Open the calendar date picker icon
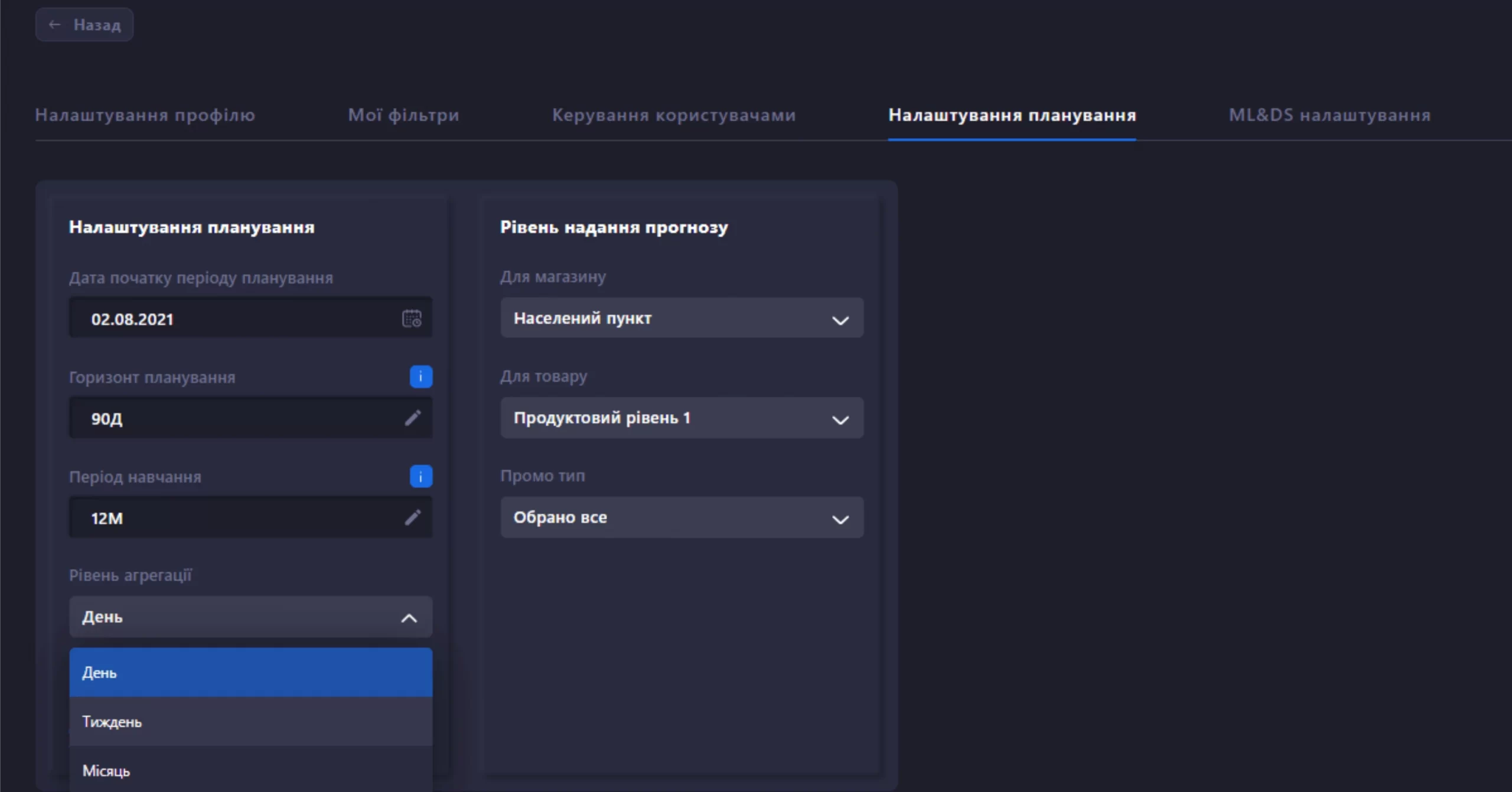 412,318
